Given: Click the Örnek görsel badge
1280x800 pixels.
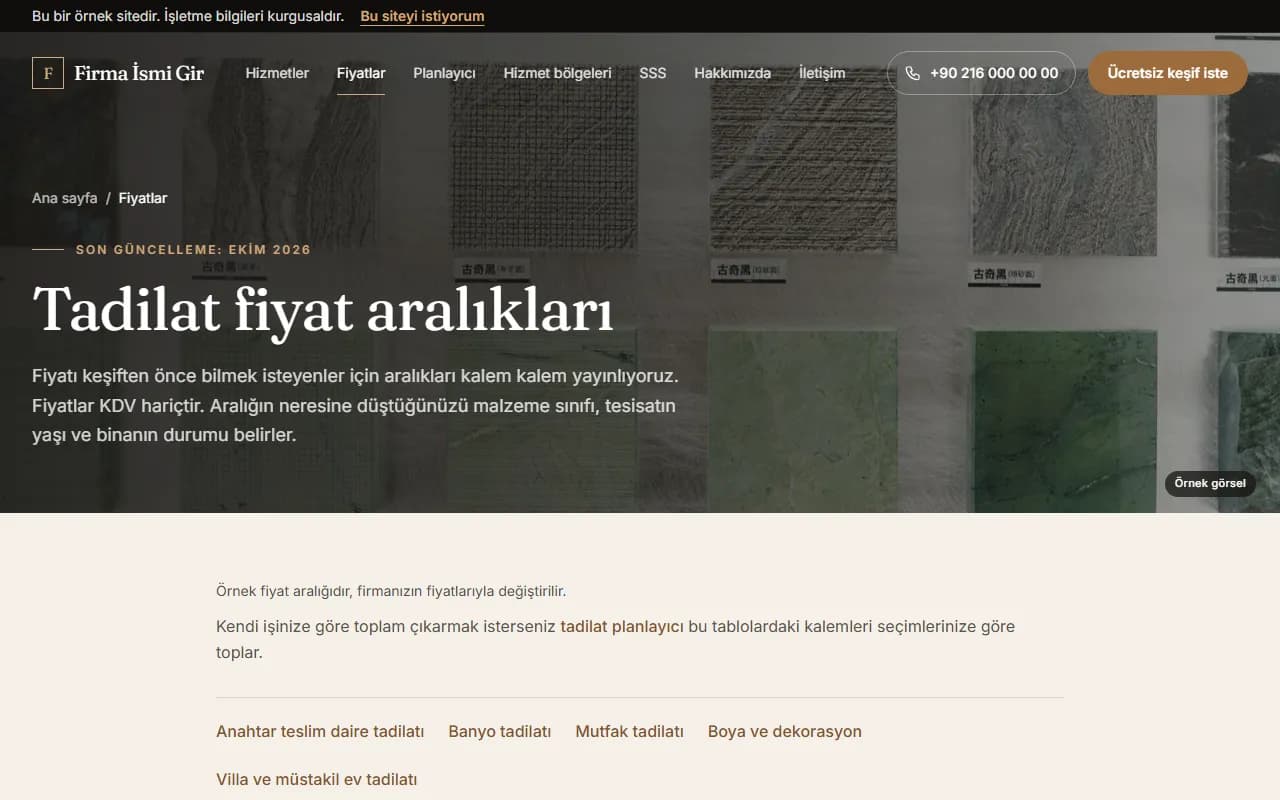Looking at the screenshot, I should point(1210,483).
